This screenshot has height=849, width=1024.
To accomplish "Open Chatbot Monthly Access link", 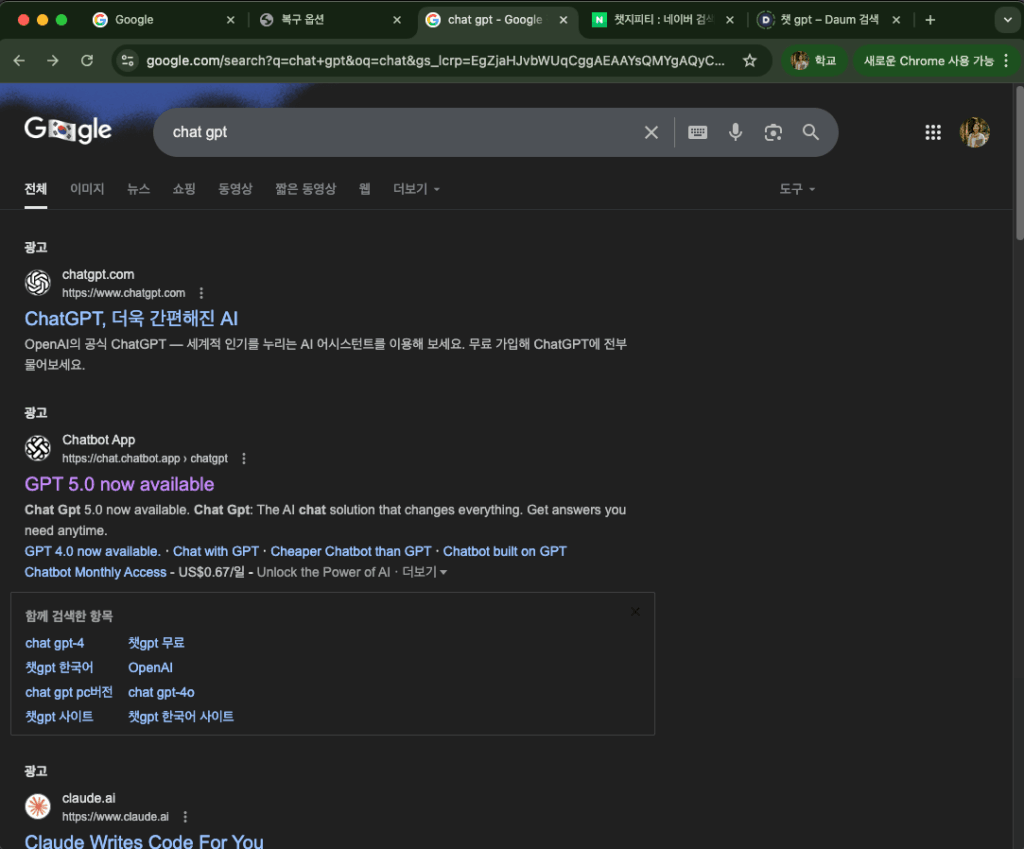I will (x=95, y=572).
